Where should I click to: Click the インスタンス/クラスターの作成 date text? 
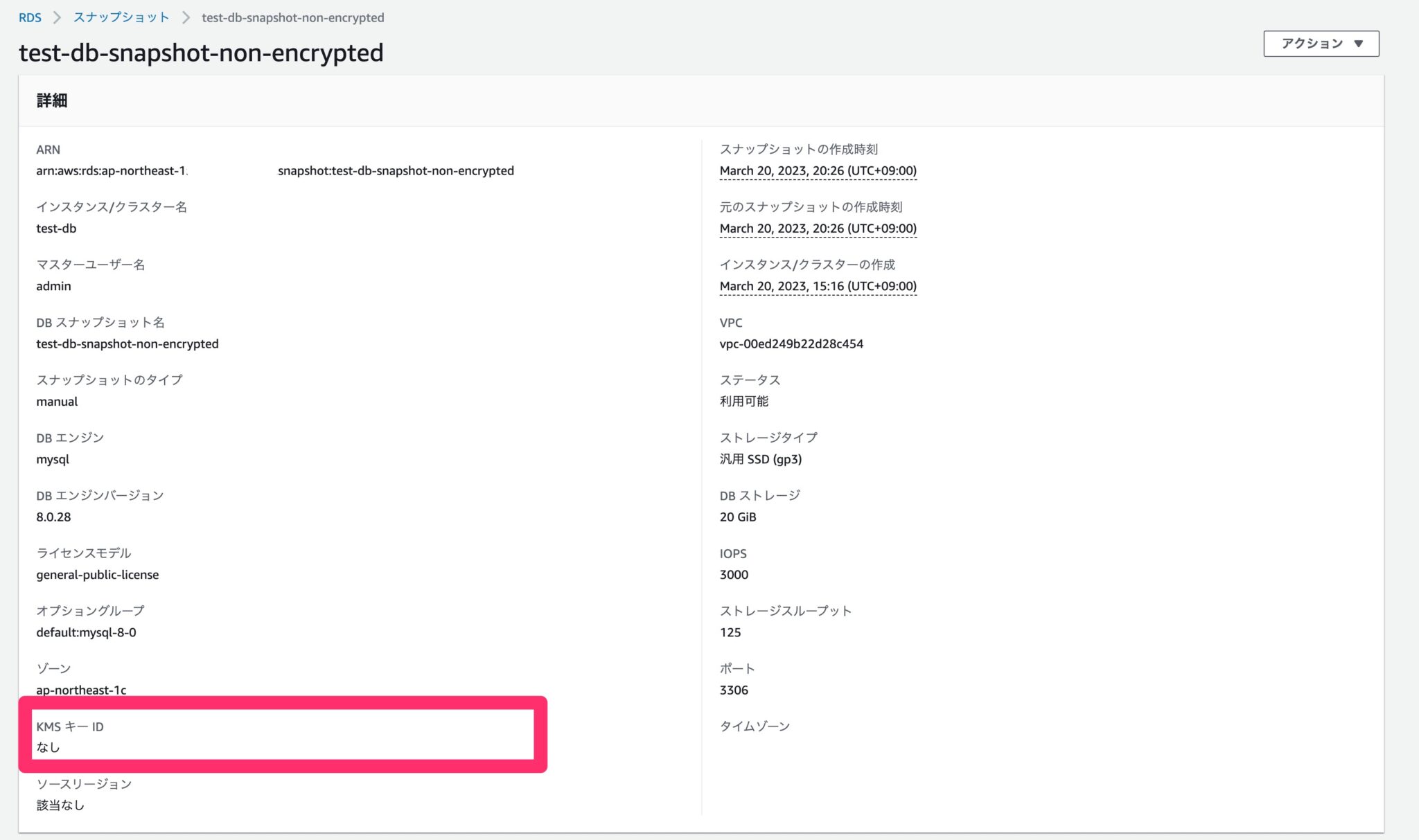tap(818, 286)
